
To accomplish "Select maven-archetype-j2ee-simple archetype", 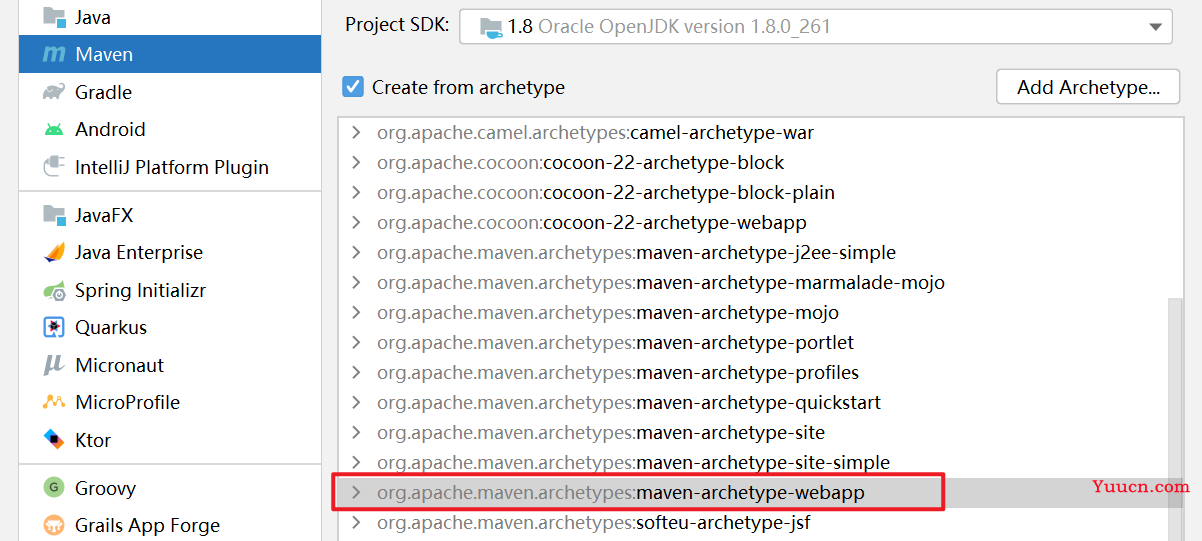I will (x=636, y=252).
